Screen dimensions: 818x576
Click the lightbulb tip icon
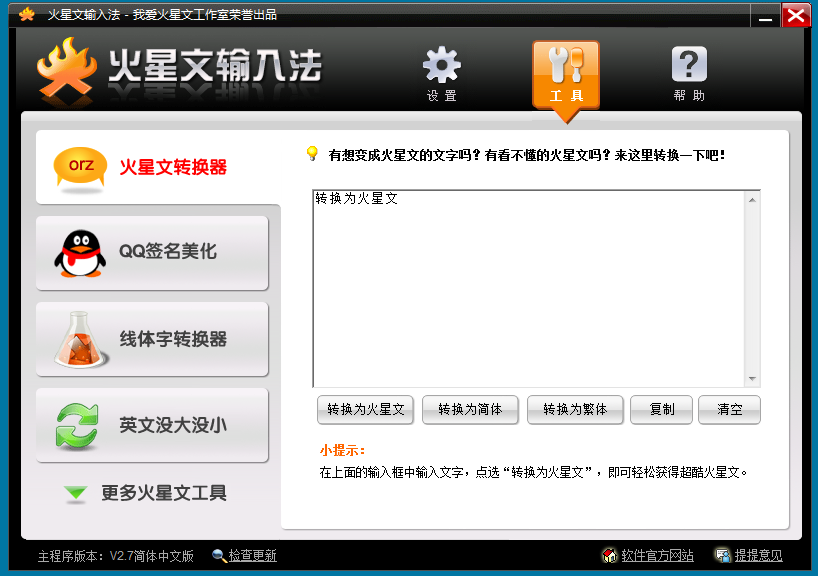click(x=312, y=153)
